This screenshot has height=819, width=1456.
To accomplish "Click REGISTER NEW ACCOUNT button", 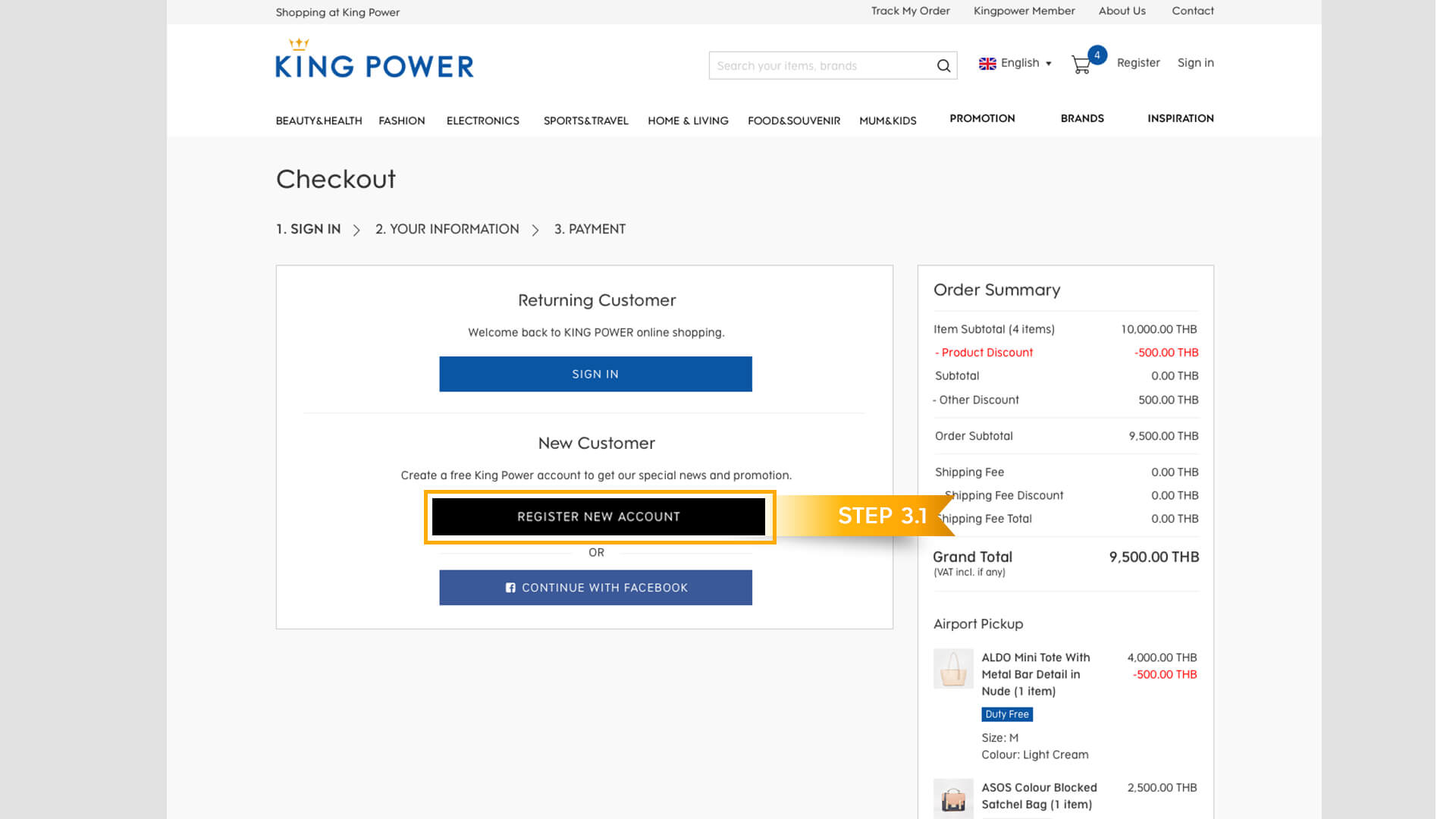I will tap(598, 516).
